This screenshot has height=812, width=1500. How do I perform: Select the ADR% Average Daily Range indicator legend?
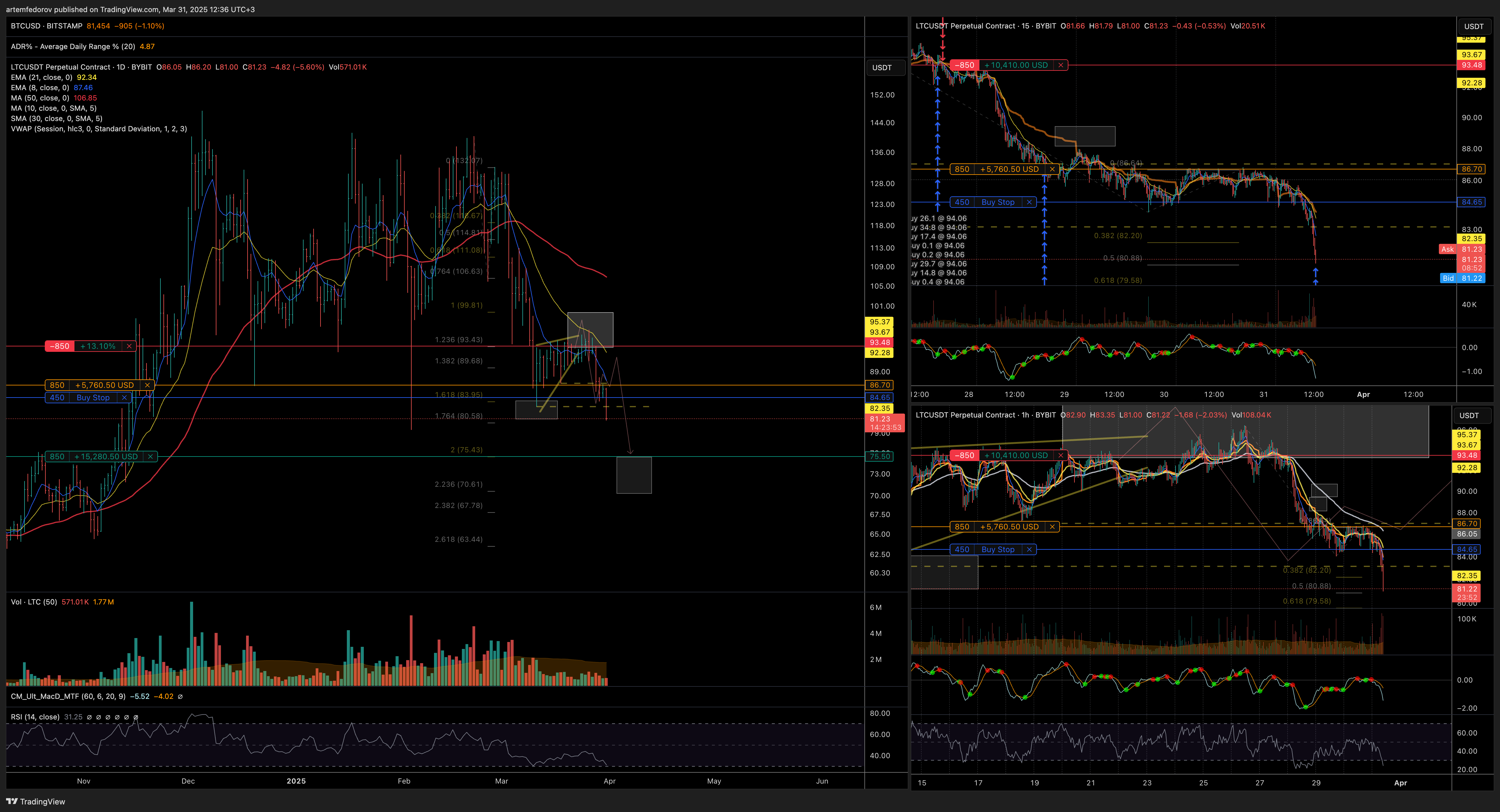click(x=73, y=47)
